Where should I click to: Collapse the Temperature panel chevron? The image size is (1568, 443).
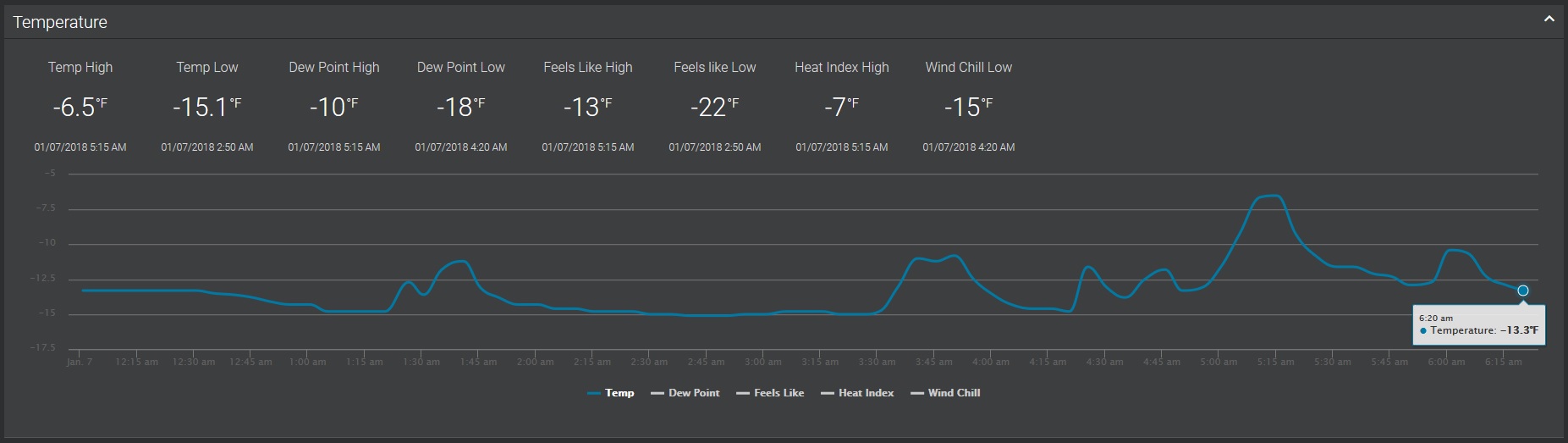coord(1549,19)
